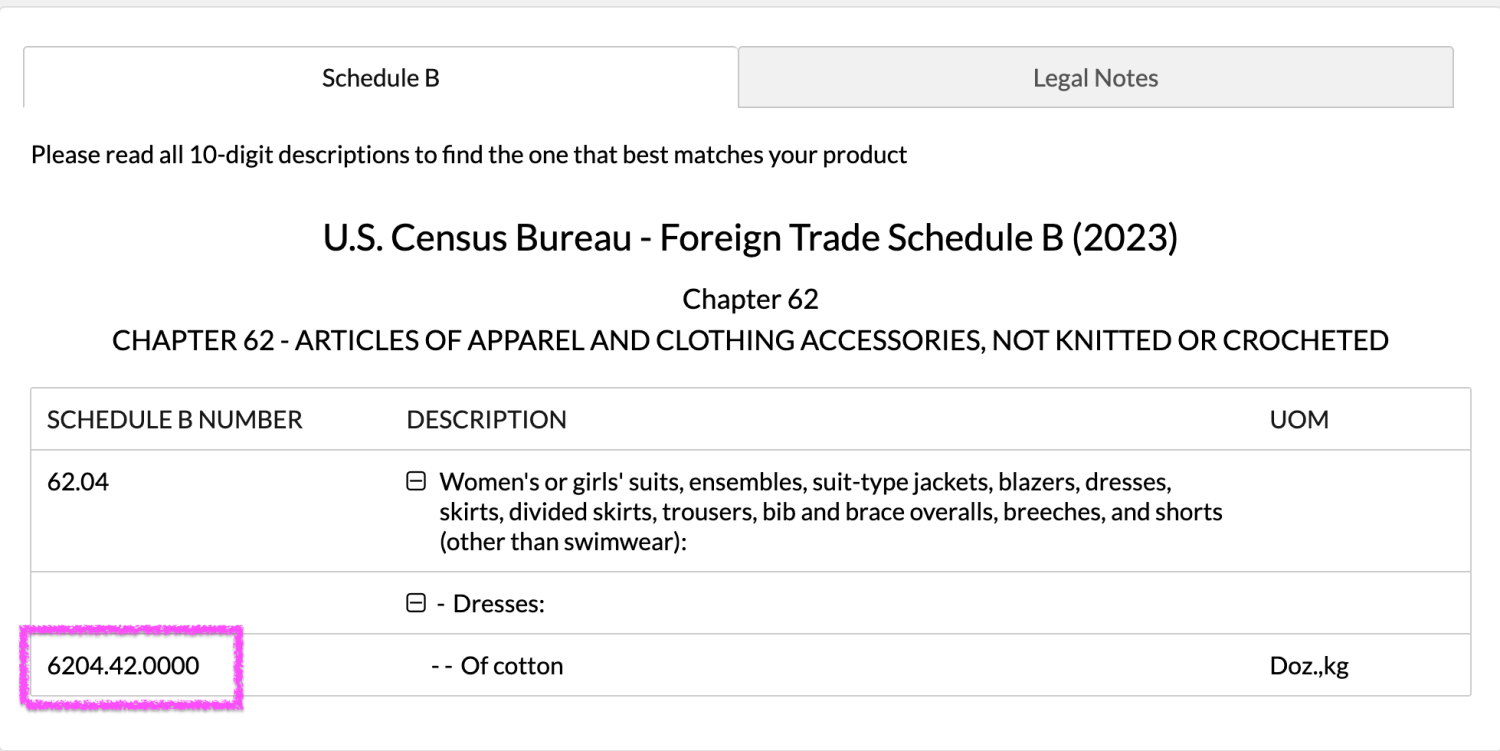
Task: Click the 10-digit descriptions instruction text
Action: [x=469, y=155]
